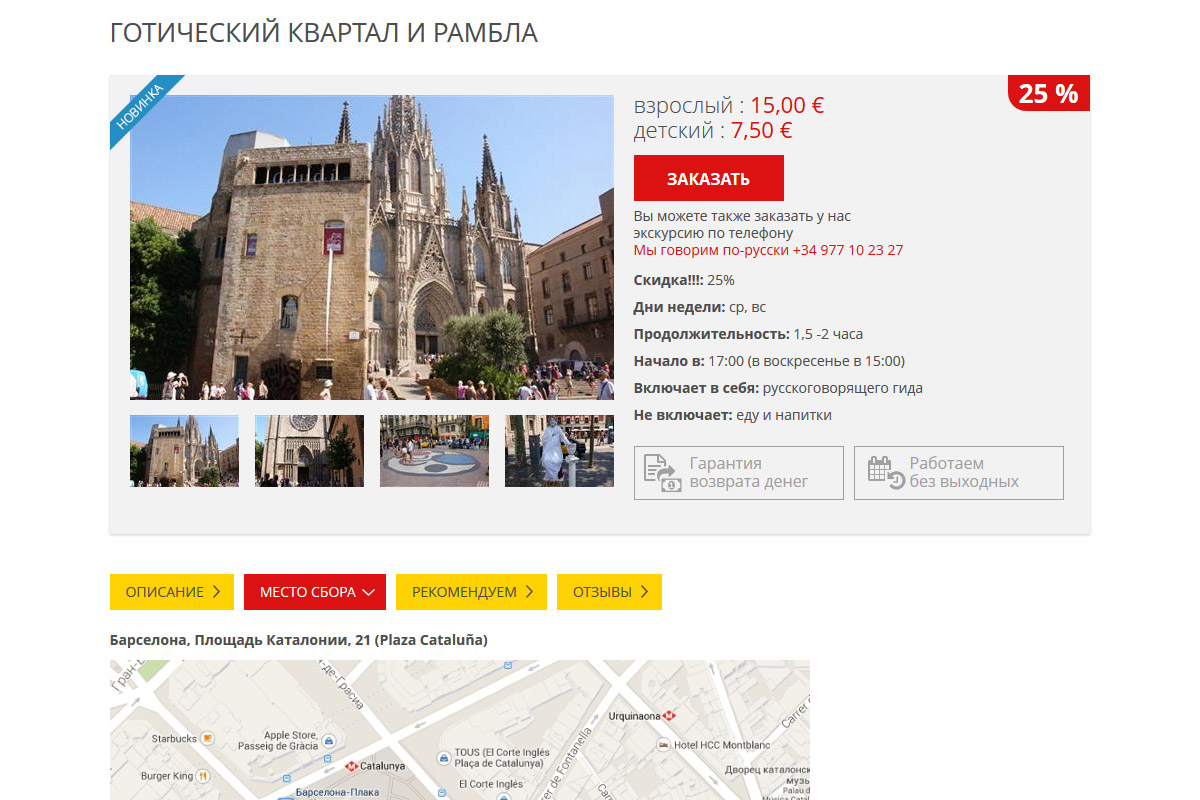Click the main Gothic cathedral photo
Viewport: 1200px width, 800px height.
pyautogui.click(x=372, y=247)
